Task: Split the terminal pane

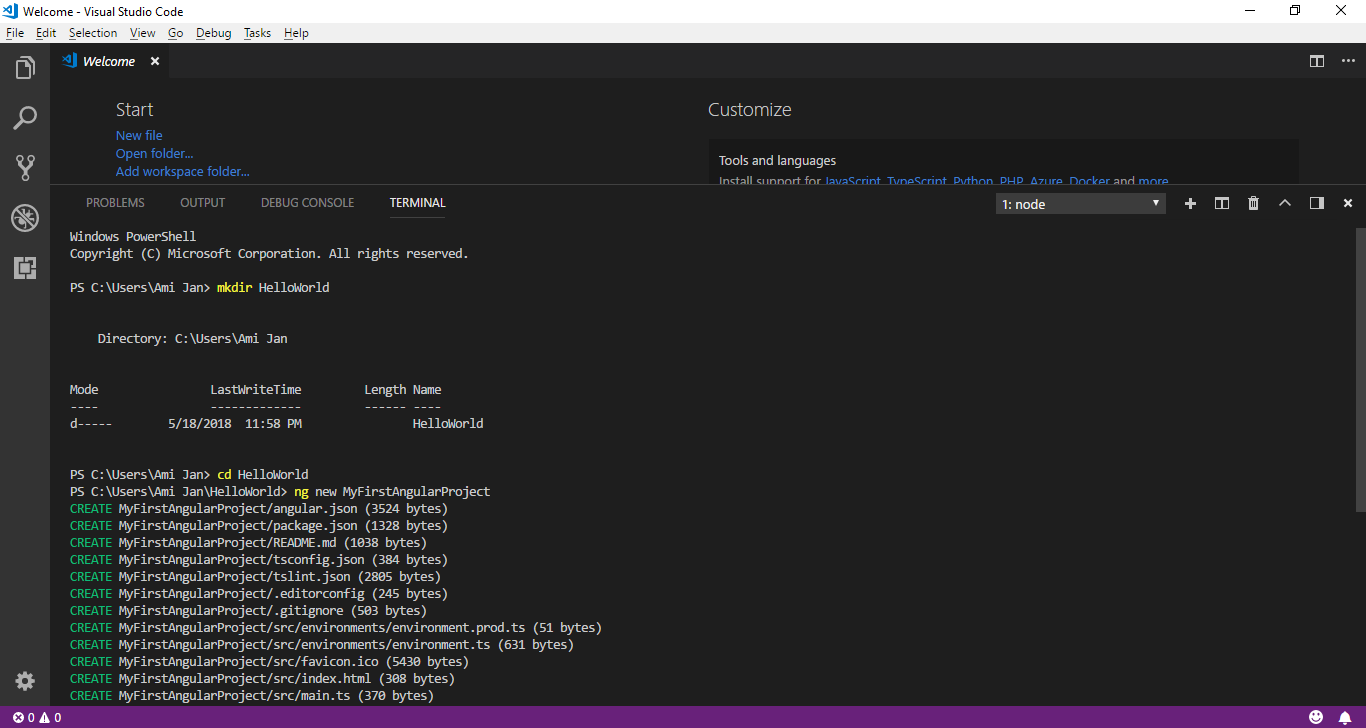Action: 1222,203
